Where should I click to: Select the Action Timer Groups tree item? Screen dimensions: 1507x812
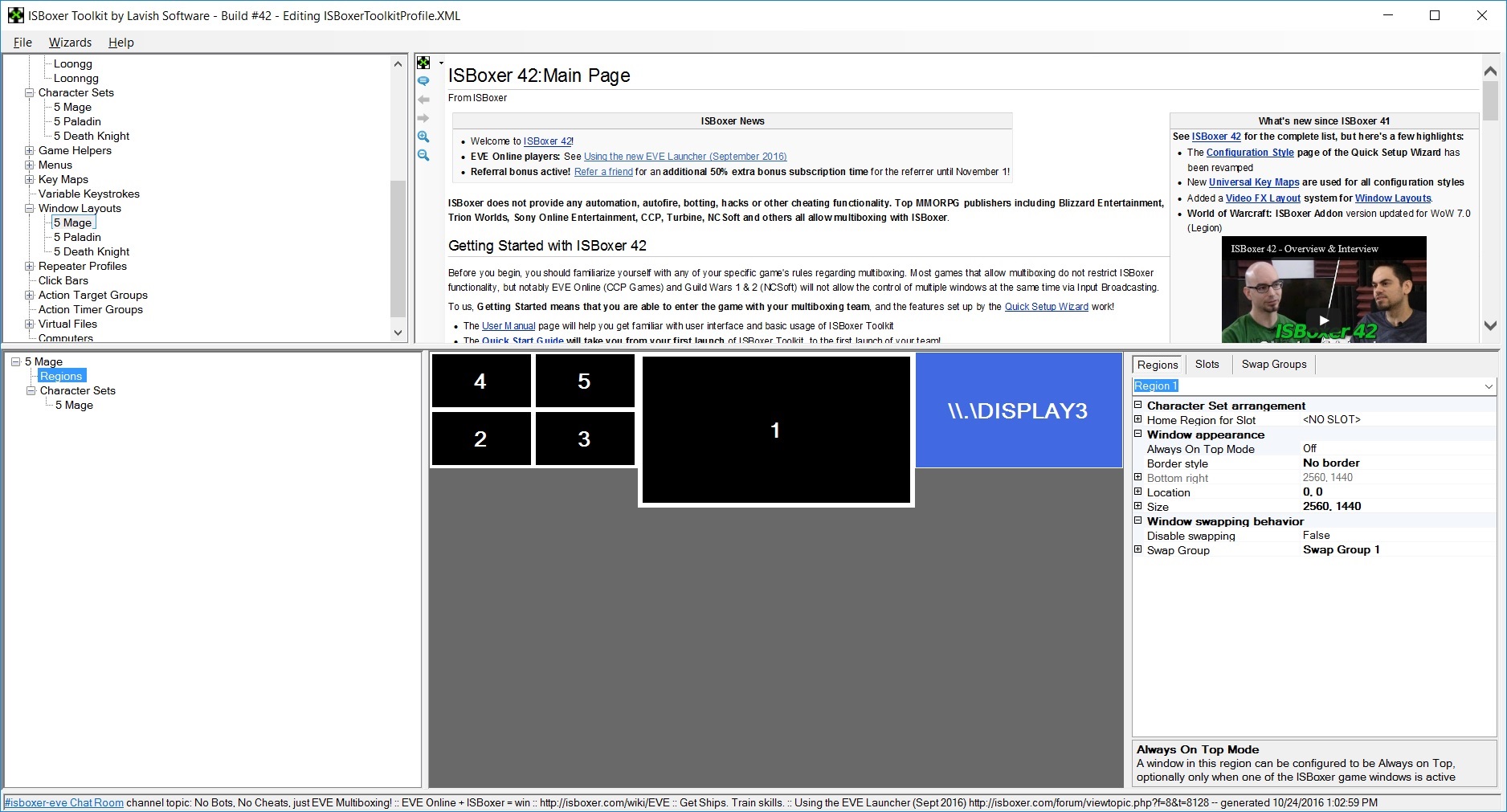(x=91, y=309)
